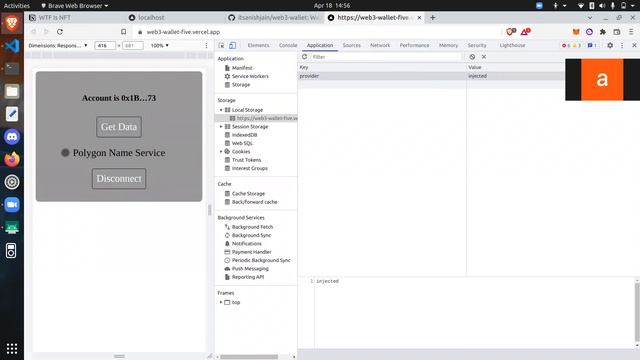Reload the page with the refresh button
The height and width of the screenshot is (360, 640).
(60, 32)
